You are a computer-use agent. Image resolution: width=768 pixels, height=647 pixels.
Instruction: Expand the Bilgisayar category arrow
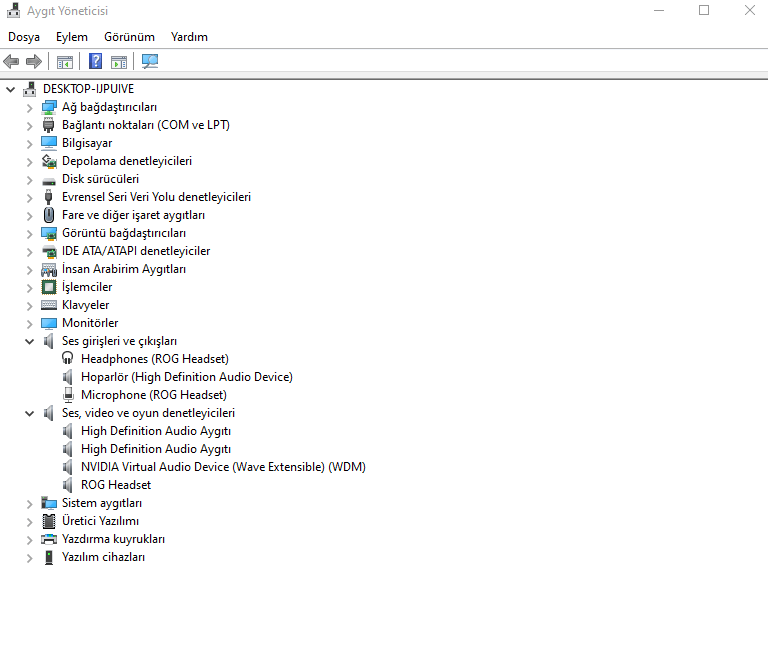point(29,144)
